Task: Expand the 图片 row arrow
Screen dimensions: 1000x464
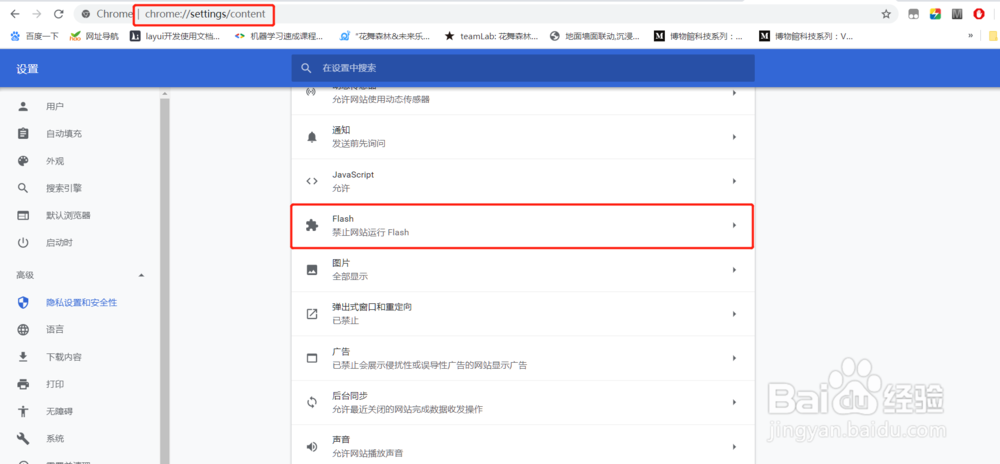Action: [x=734, y=270]
